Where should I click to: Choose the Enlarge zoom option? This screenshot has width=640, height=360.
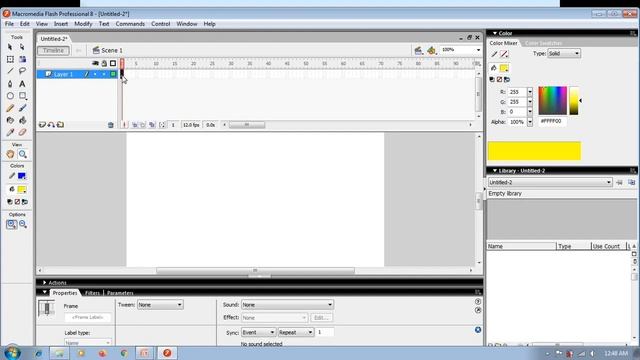[11, 224]
